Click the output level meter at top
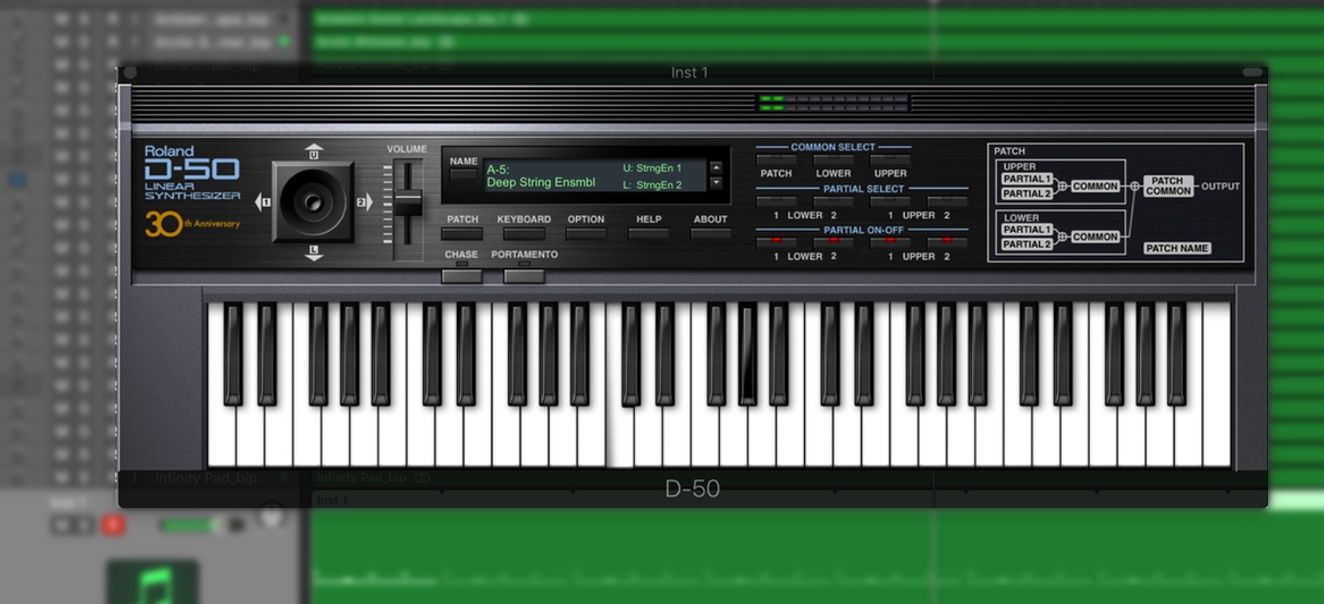The height and width of the screenshot is (604, 1324). click(x=832, y=103)
